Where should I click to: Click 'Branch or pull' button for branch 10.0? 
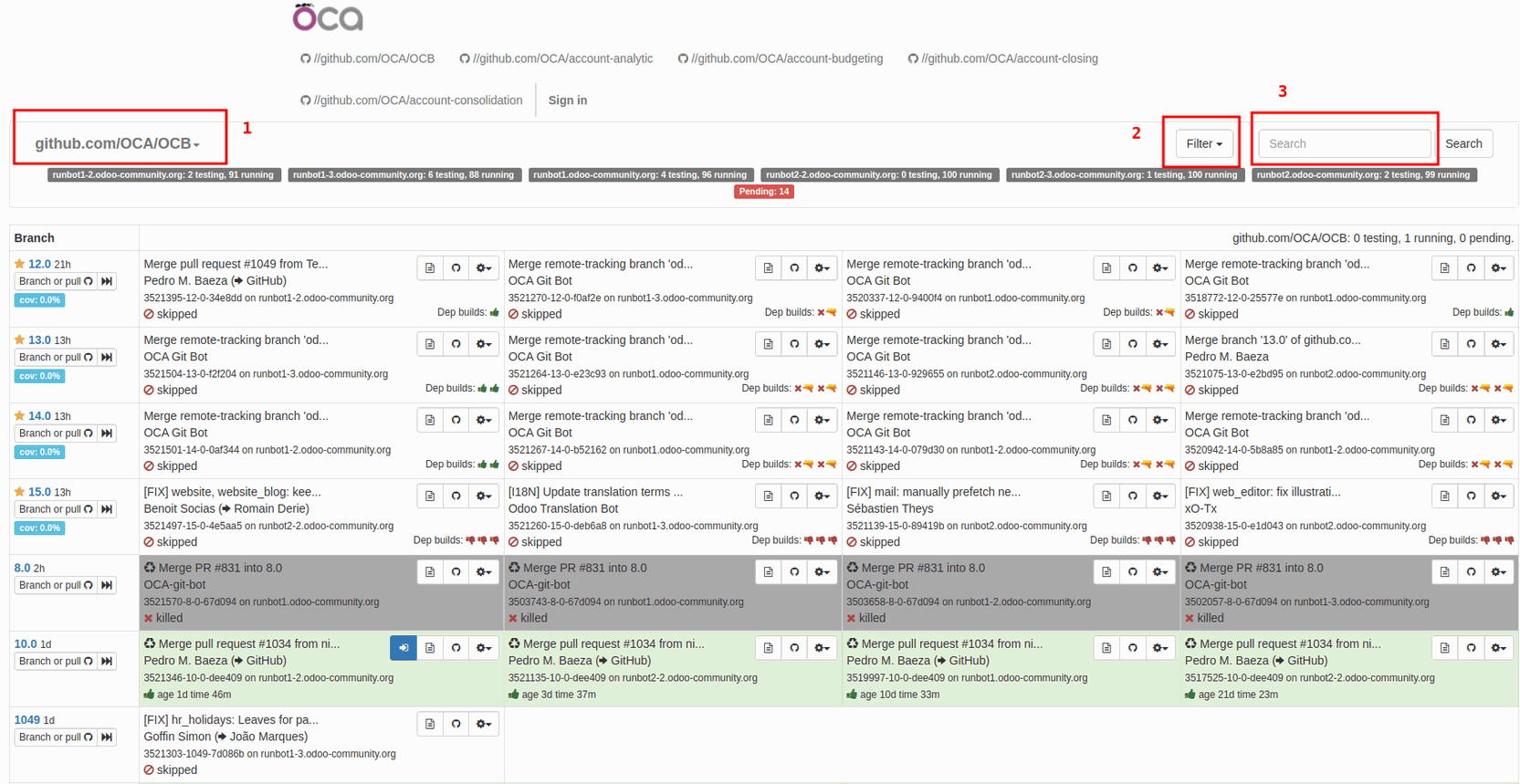pos(56,661)
